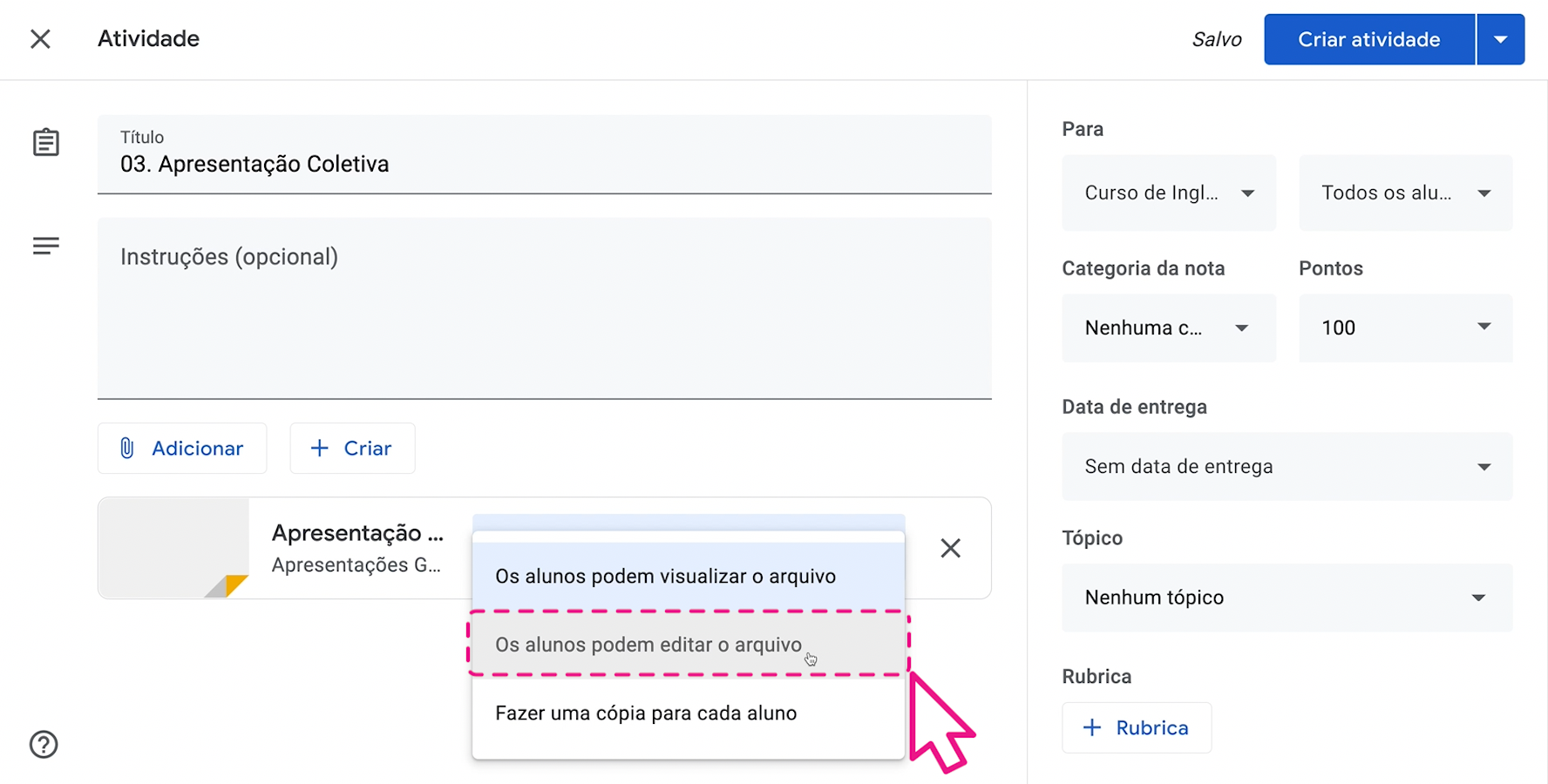Click the Tópico label
1548x784 pixels.
(x=1092, y=537)
